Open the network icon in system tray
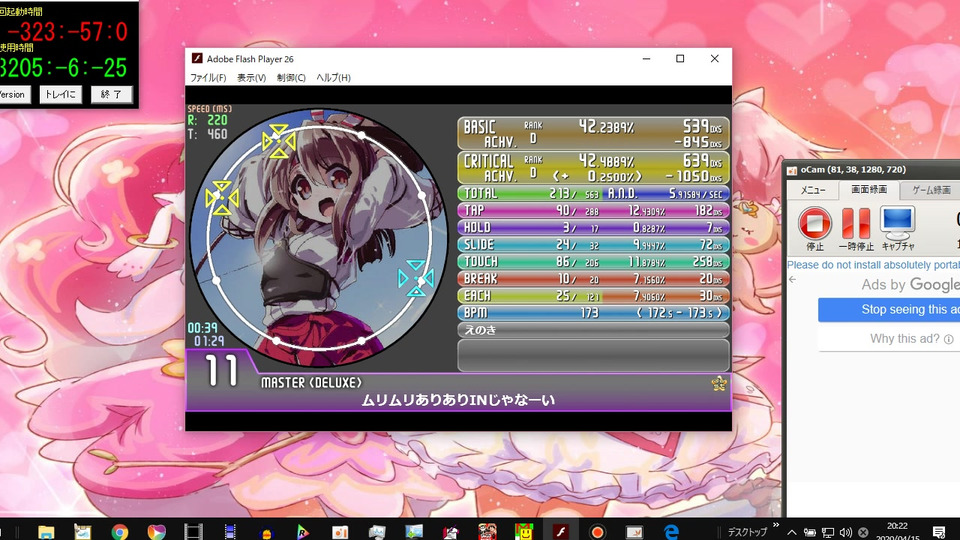The height and width of the screenshot is (540, 960). point(828,532)
